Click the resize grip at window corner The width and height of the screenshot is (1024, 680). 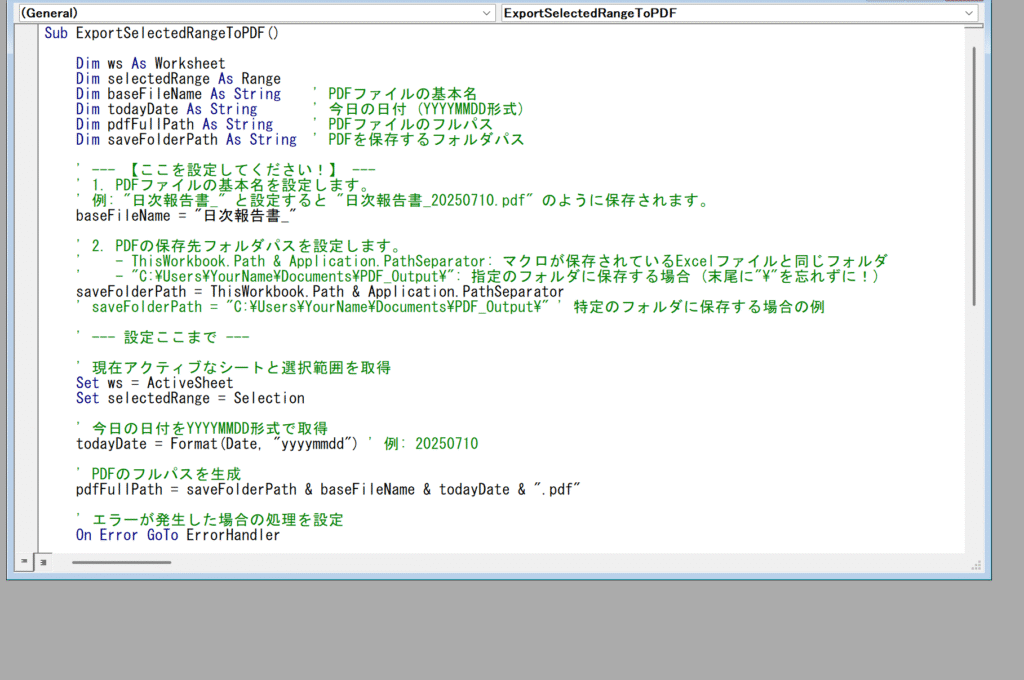(x=976, y=566)
